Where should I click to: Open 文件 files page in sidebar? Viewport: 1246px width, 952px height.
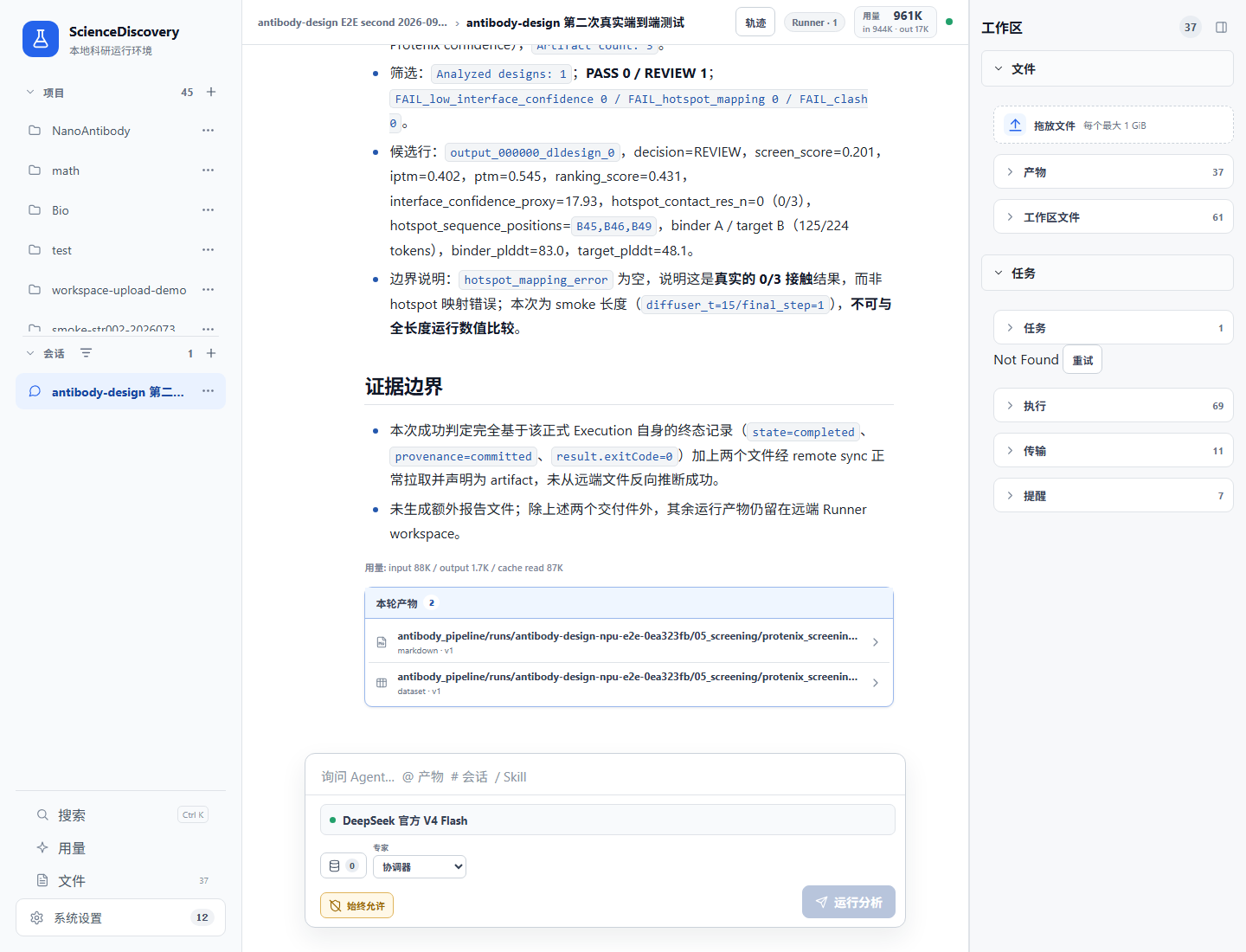pyautogui.click(x=120, y=881)
